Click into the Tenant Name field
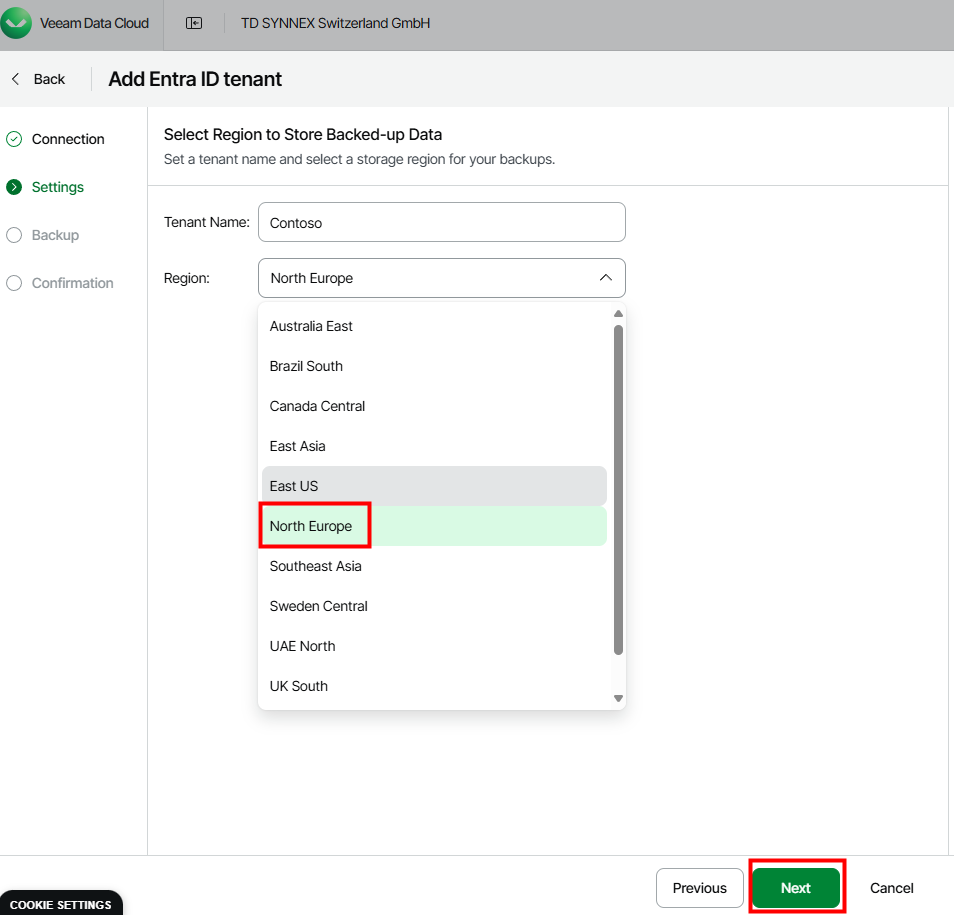 coord(441,223)
